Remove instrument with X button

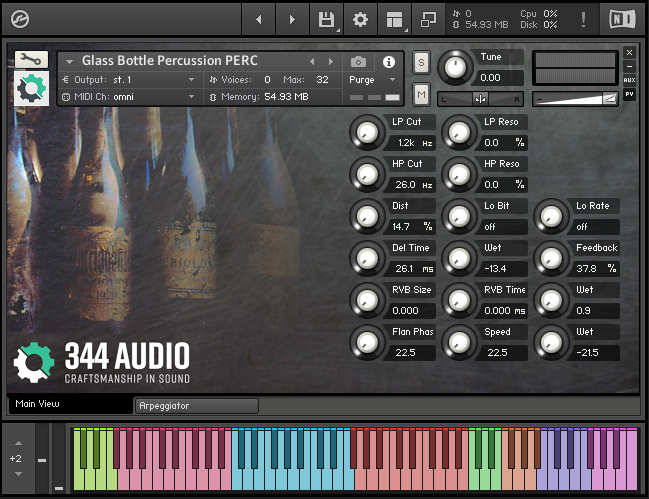pyautogui.click(x=629, y=53)
